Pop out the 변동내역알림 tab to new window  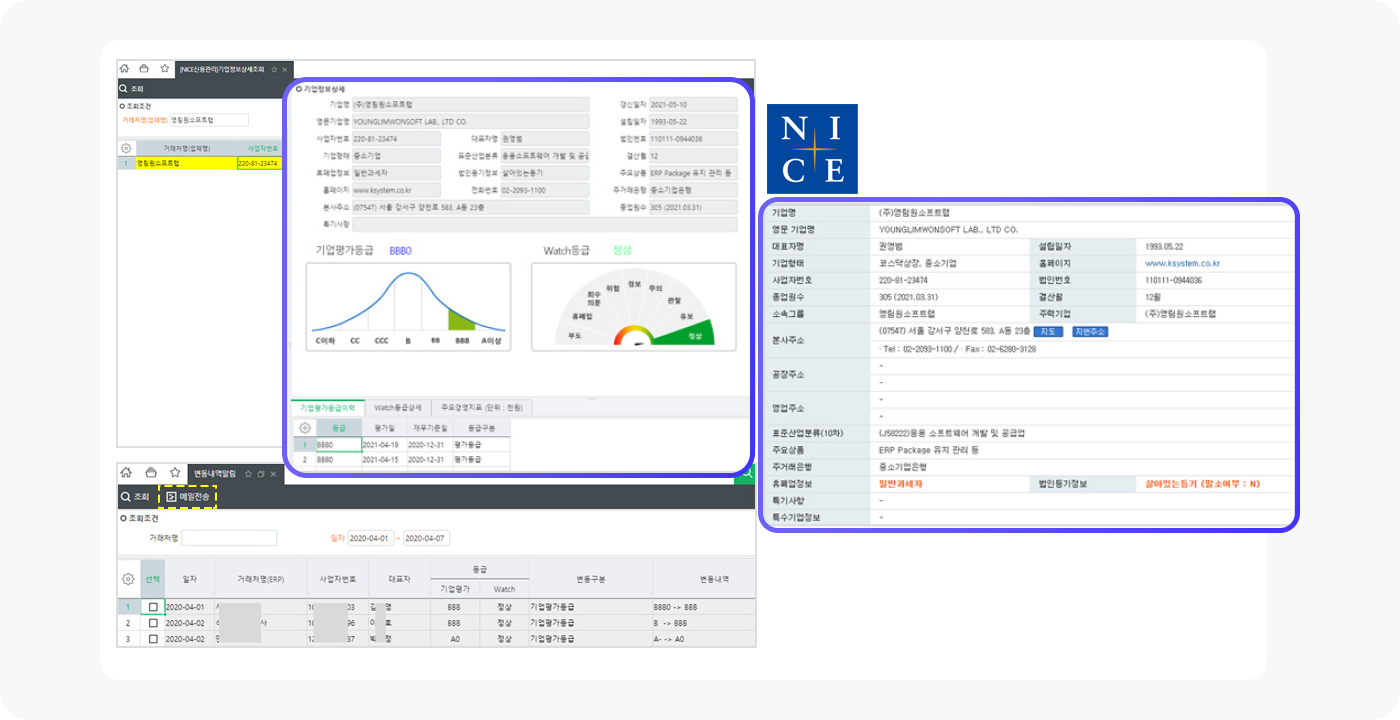click(261, 473)
